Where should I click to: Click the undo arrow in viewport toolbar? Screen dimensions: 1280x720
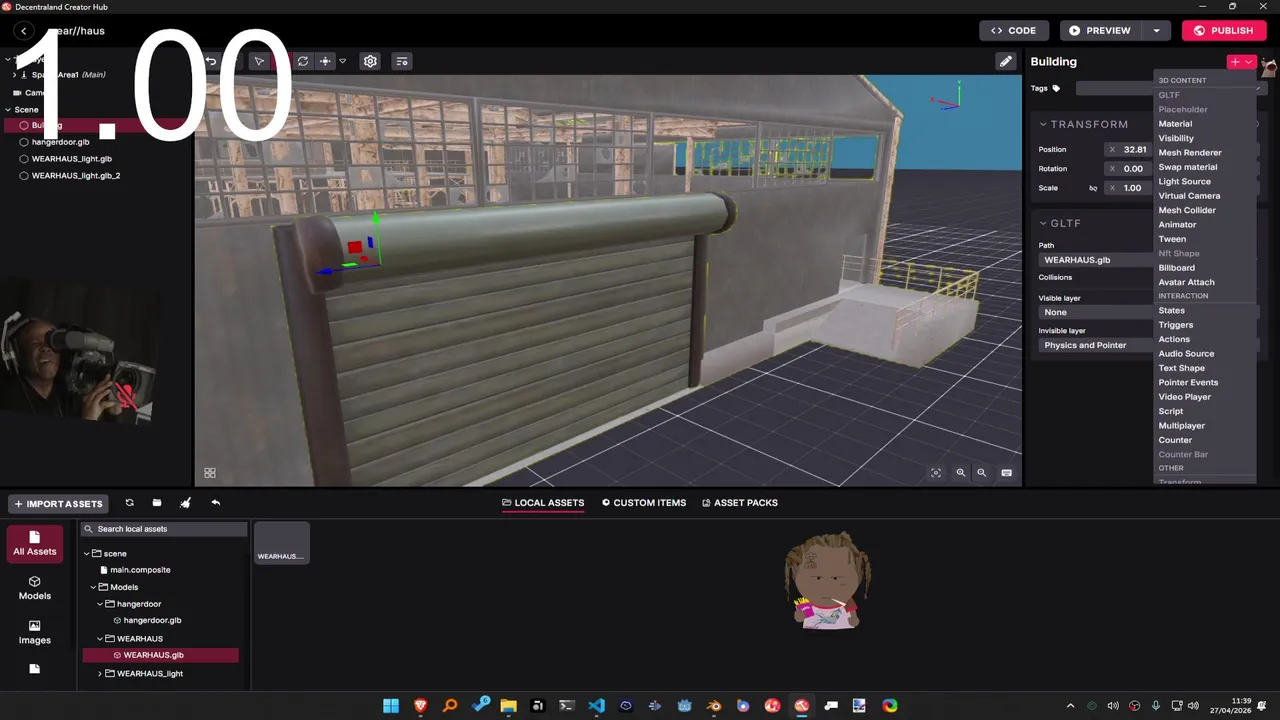211,61
